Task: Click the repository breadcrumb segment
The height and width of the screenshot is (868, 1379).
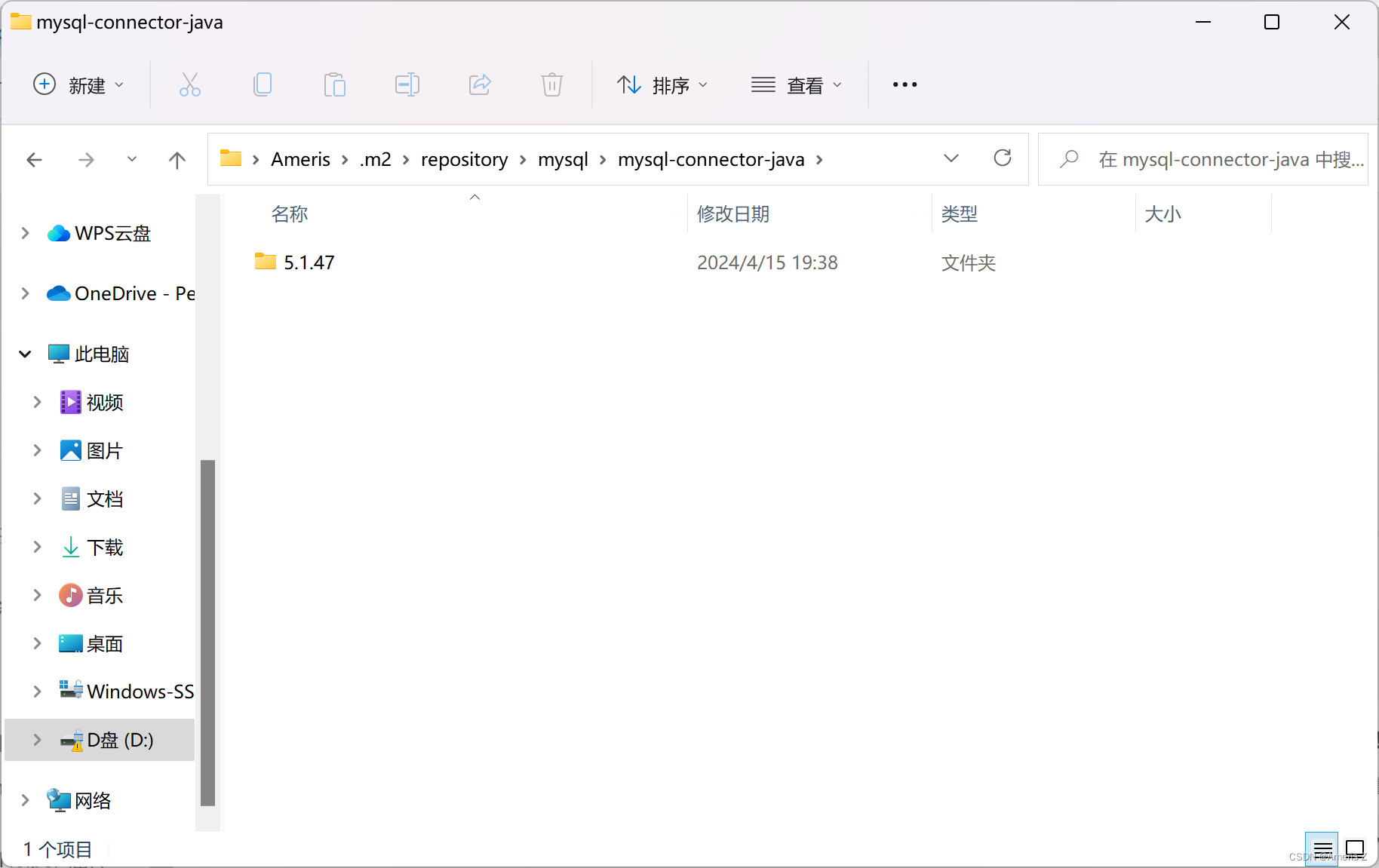Action: click(x=464, y=159)
